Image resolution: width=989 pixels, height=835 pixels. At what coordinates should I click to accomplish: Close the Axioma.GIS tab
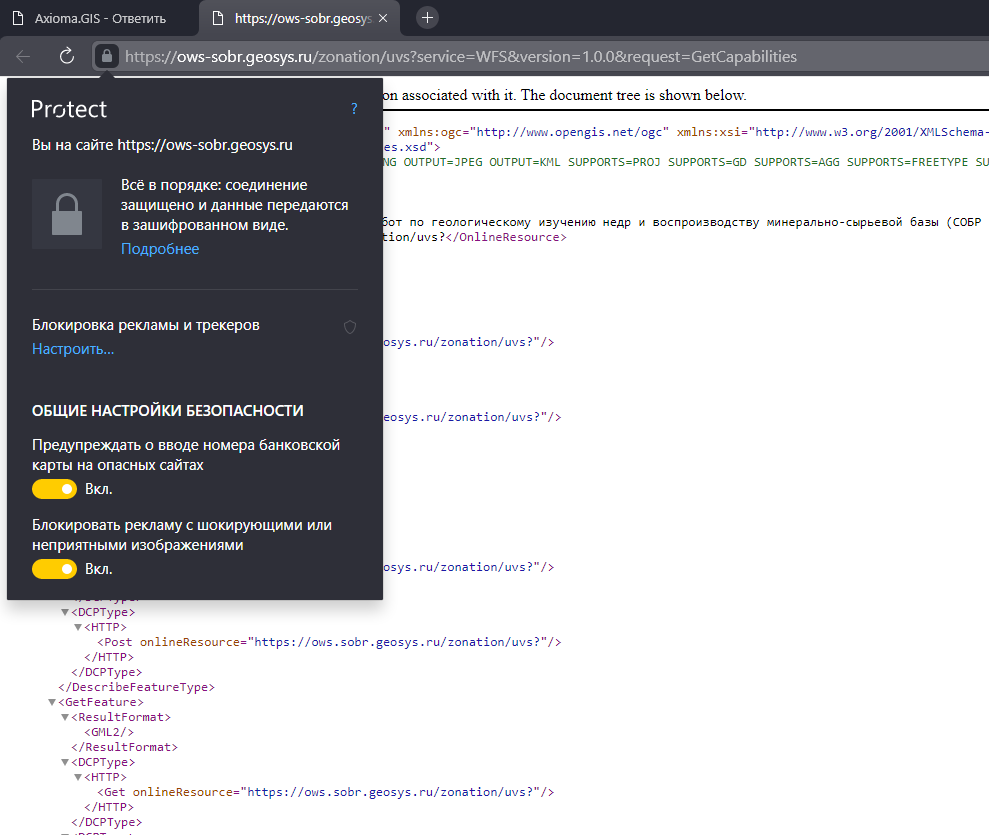[x=183, y=18]
